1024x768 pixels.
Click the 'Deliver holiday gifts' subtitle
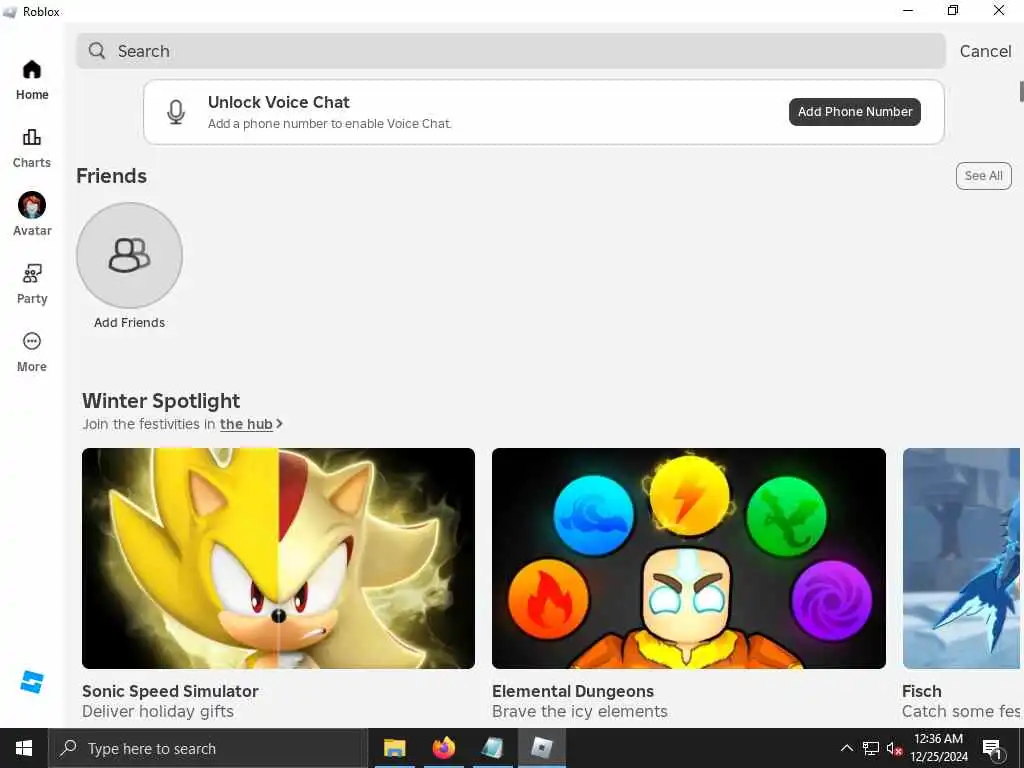coord(157,711)
